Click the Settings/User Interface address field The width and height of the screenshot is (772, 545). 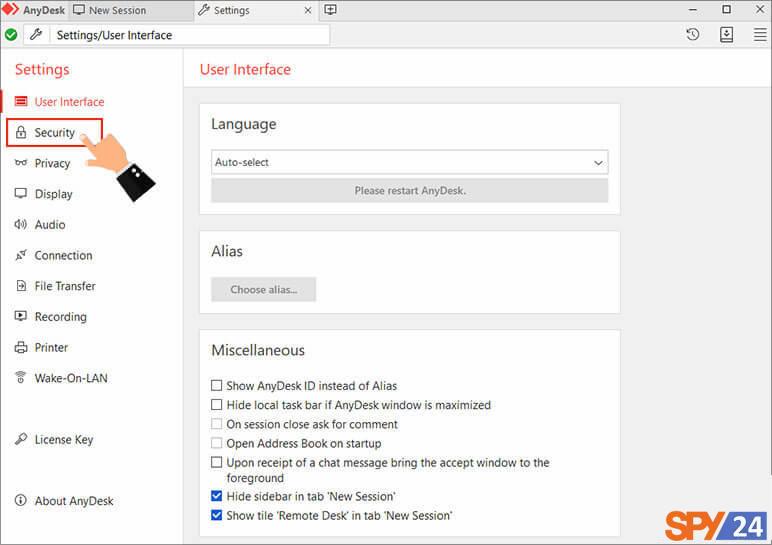[x=190, y=35]
